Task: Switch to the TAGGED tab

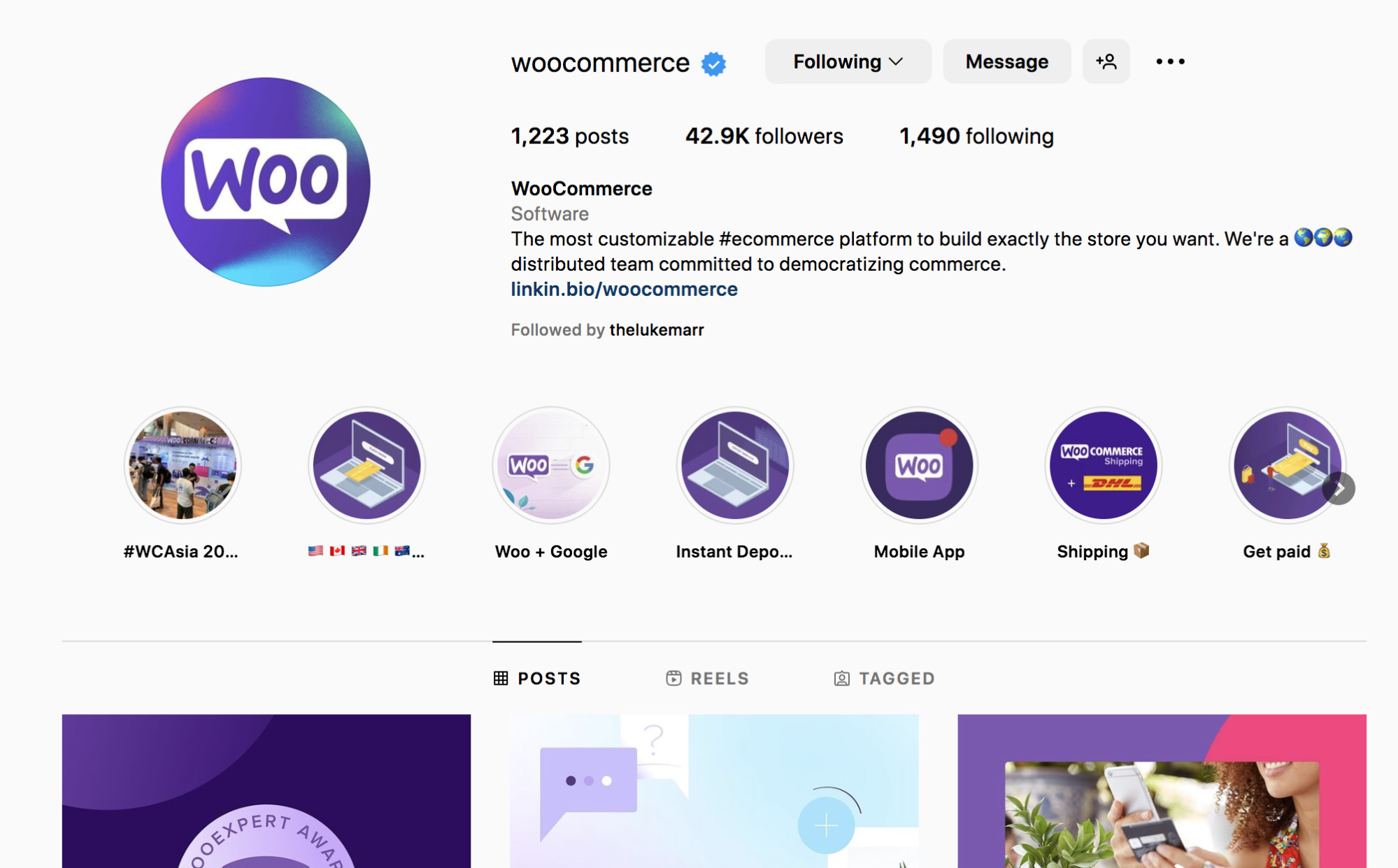Action: click(883, 678)
